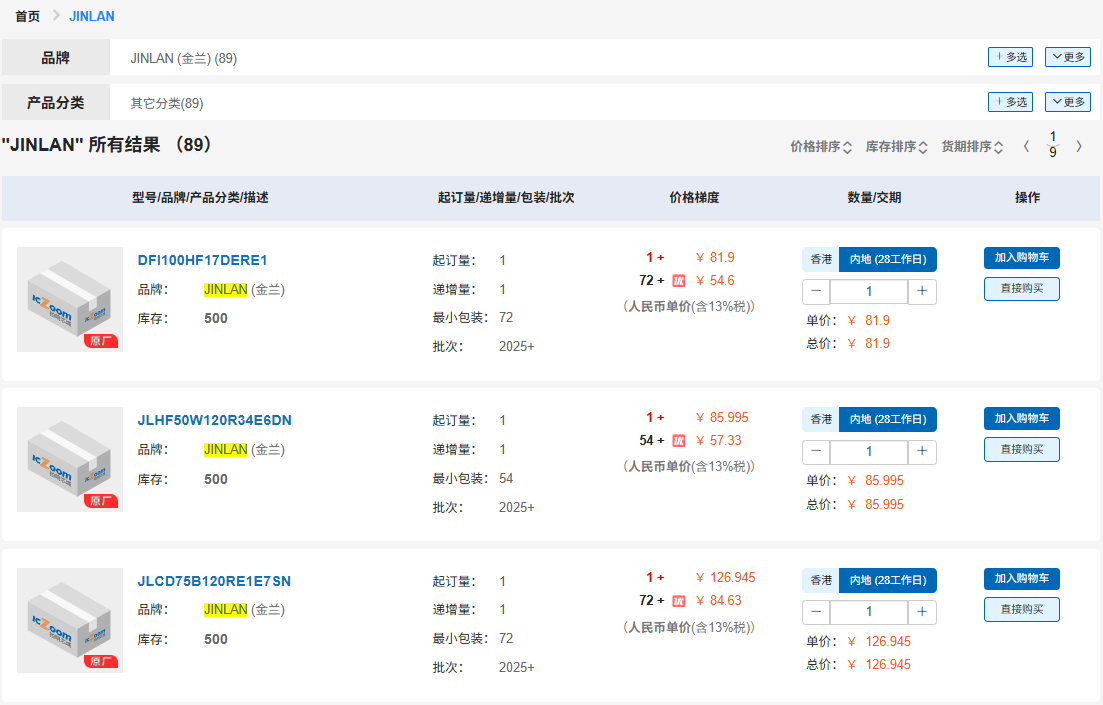The image size is (1103, 705).
Task: Decrease quantity for JLCD75B120RE1E7SN
Action: click(x=816, y=612)
